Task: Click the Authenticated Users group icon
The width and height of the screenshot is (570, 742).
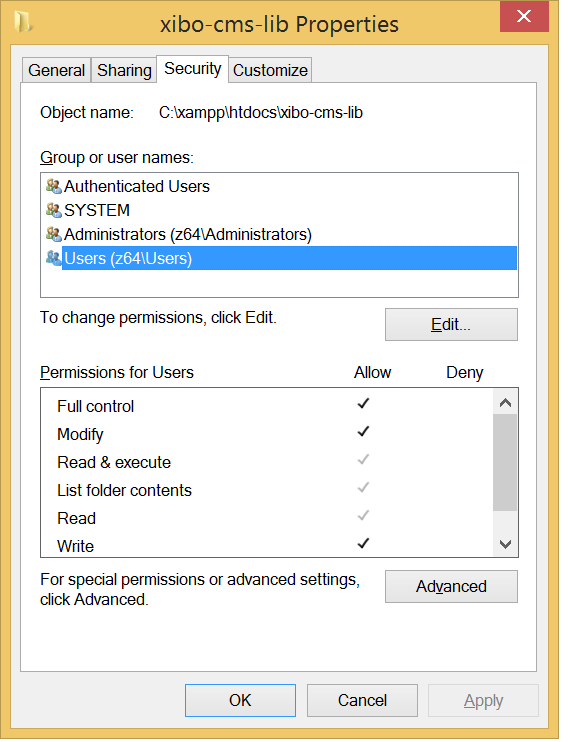Action: point(53,186)
